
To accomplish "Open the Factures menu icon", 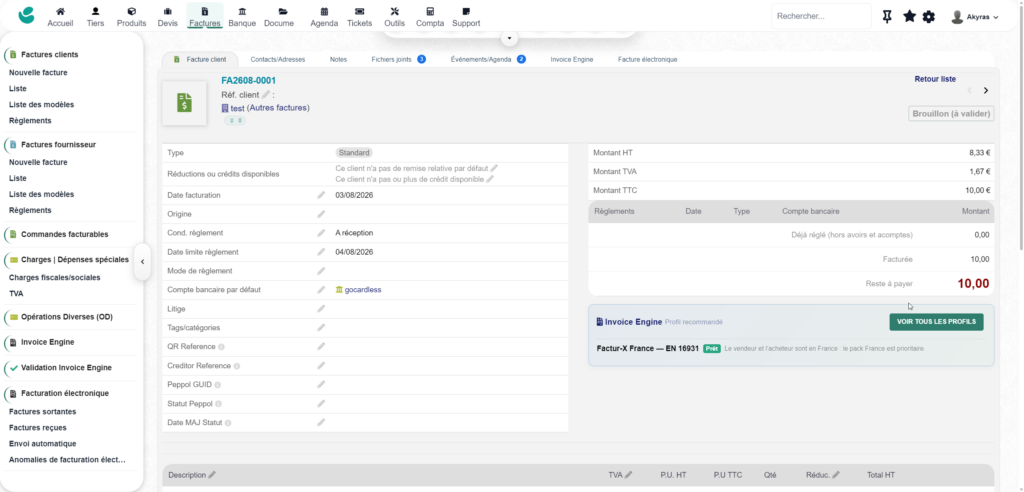I will [205, 11].
